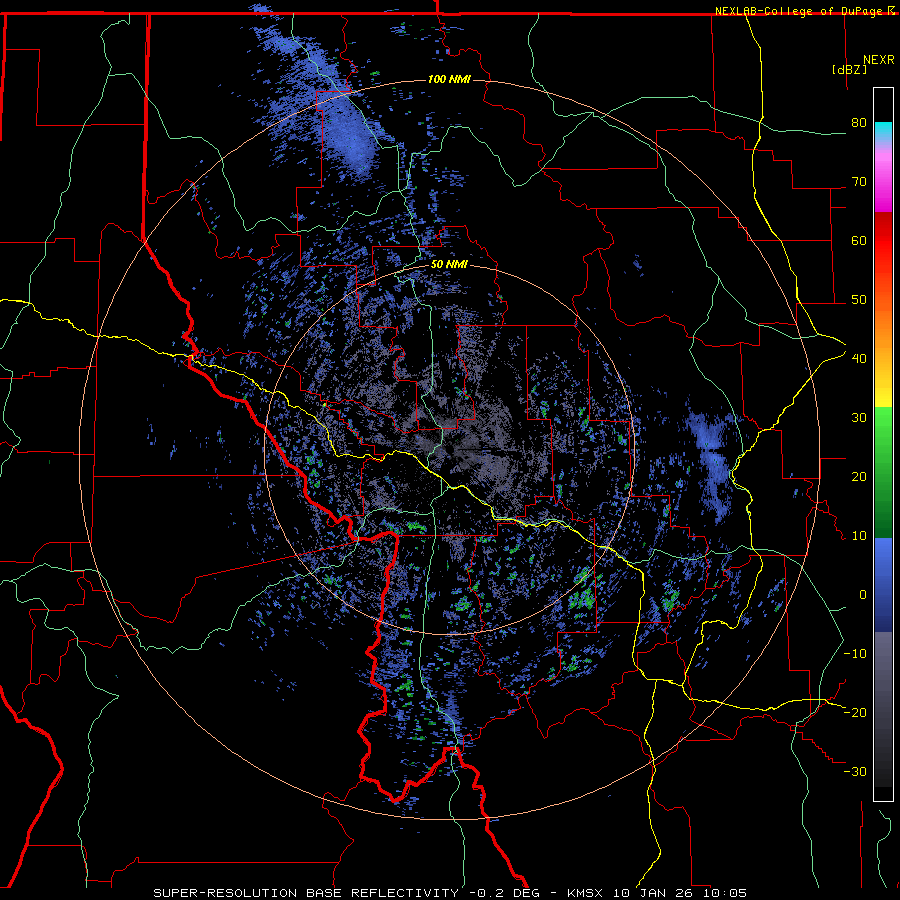Click the '-0.2 DEG' elevation angle text
Screen dimensions: 900x900
pyautogui.click(x=505, y=893)
